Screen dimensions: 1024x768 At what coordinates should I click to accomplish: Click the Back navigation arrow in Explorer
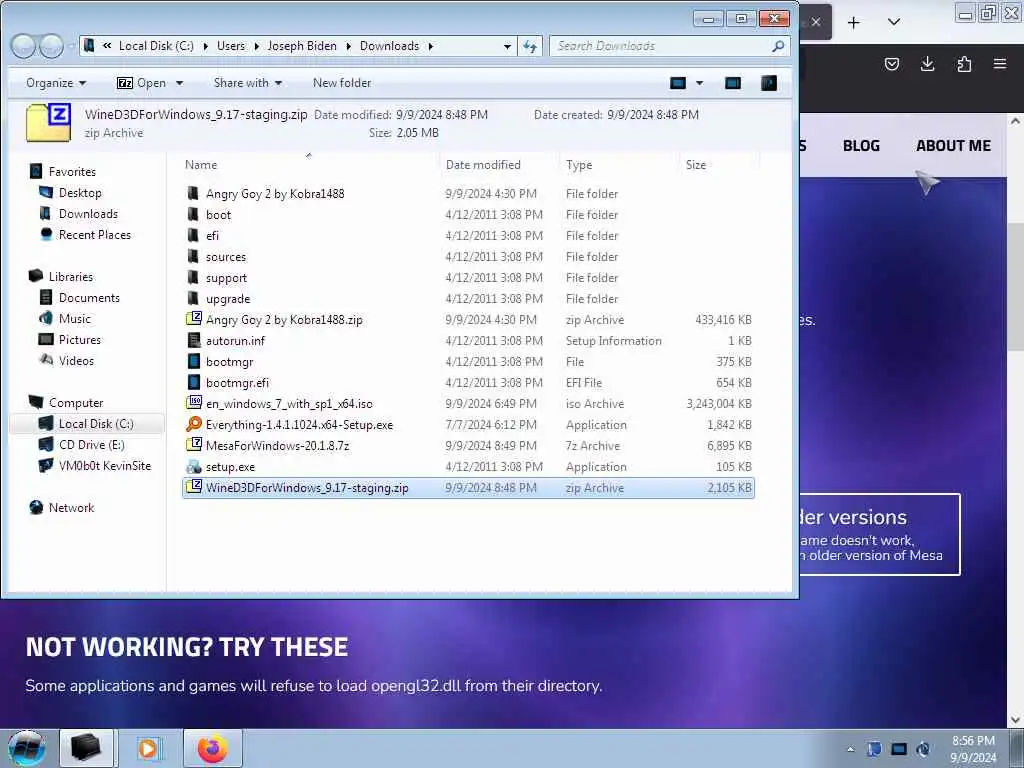pyautogui.click(x=24, y=46)
